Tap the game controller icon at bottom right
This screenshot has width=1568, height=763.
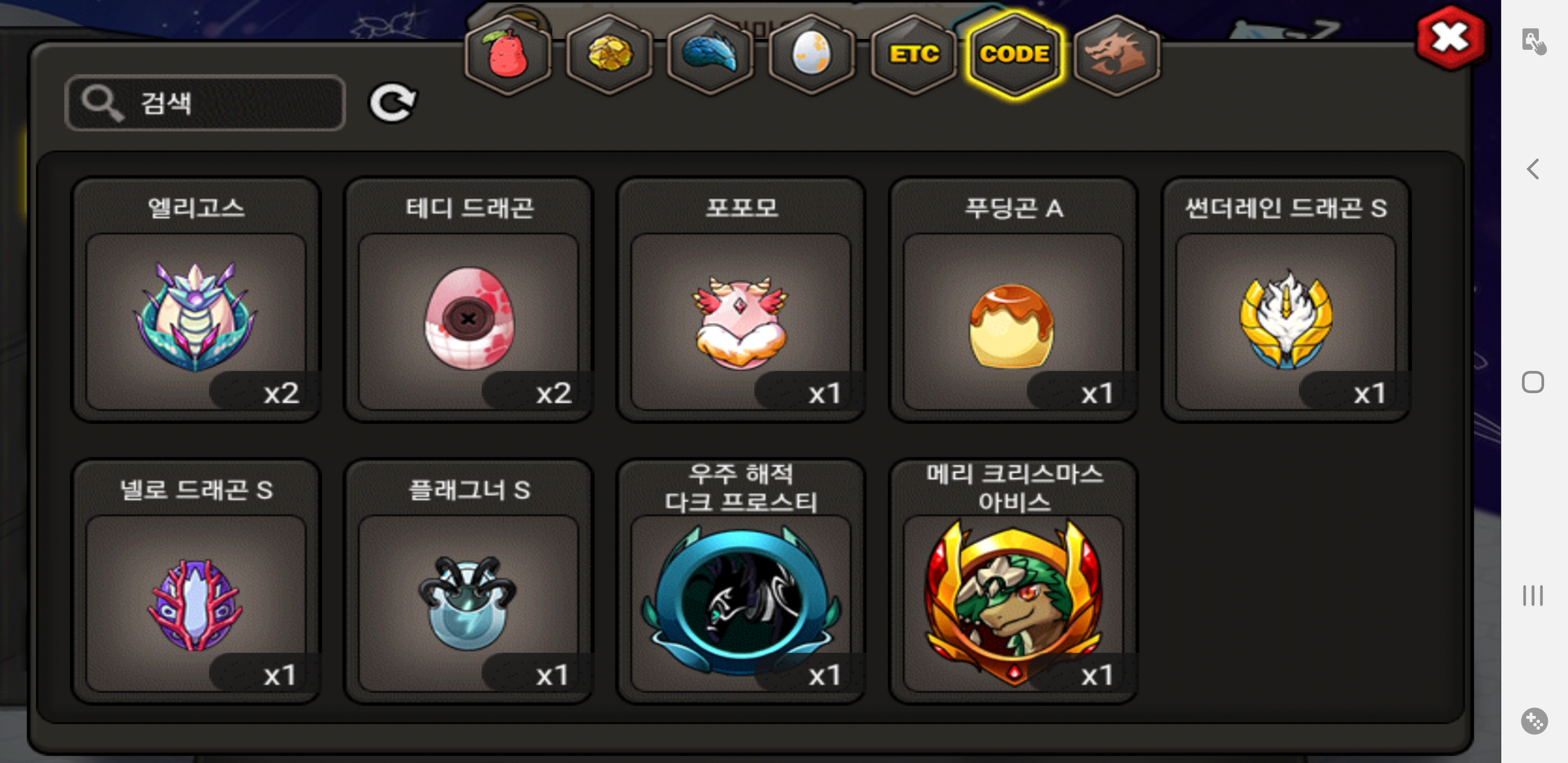tap(1534, 721)
